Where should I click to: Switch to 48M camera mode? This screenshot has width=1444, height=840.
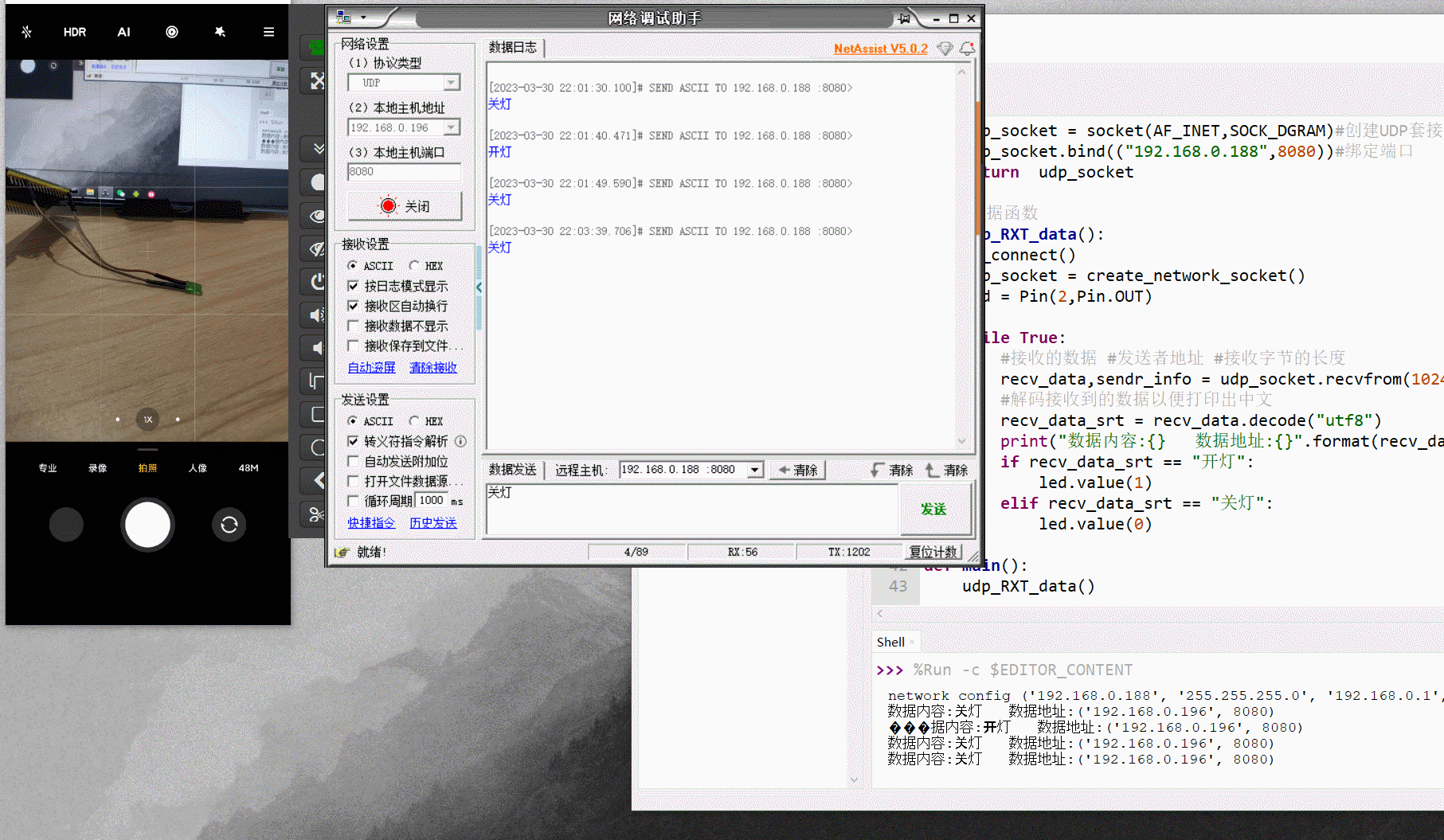point(248,468)
